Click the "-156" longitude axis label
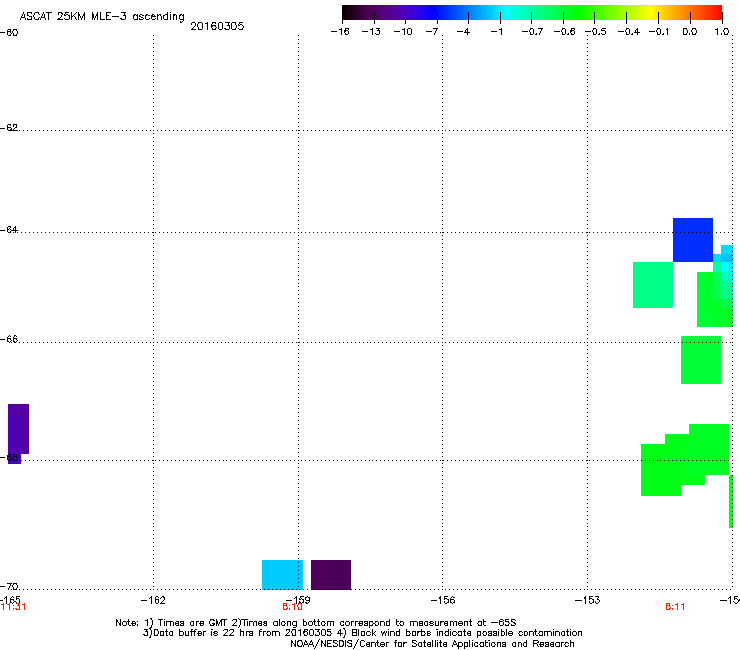This screenshot has height=650, width=740. [443, 600]
